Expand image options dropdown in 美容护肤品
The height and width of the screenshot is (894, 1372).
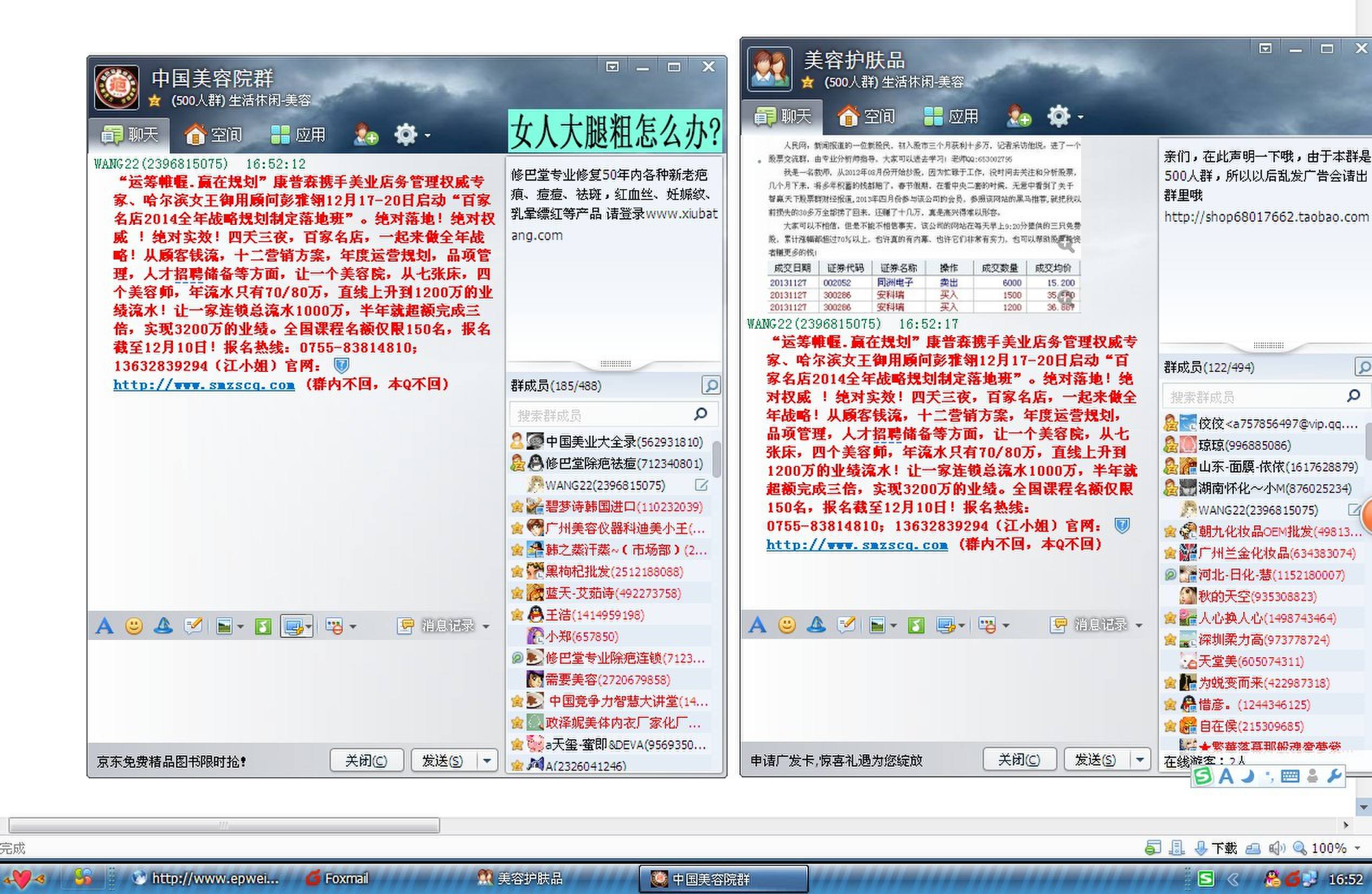pyautogui.click(x=894, y=625)
